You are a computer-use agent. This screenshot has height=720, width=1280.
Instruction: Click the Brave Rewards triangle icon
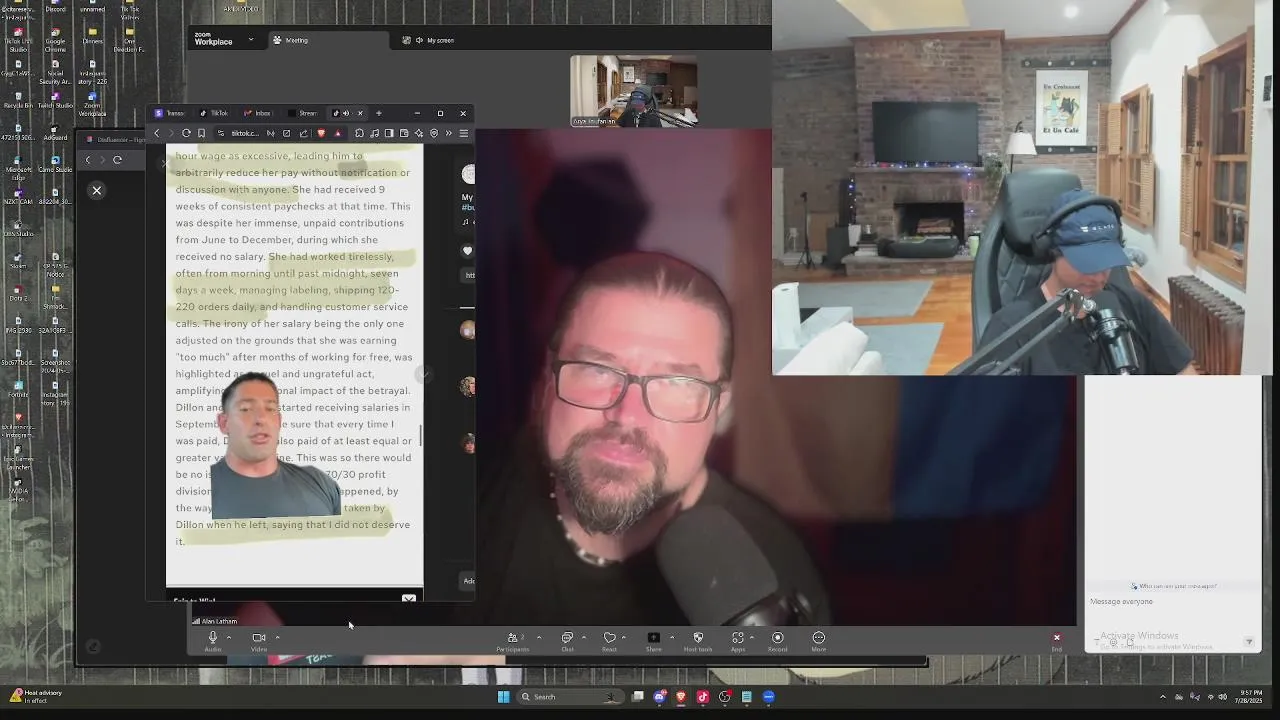(x=338, y=133)
